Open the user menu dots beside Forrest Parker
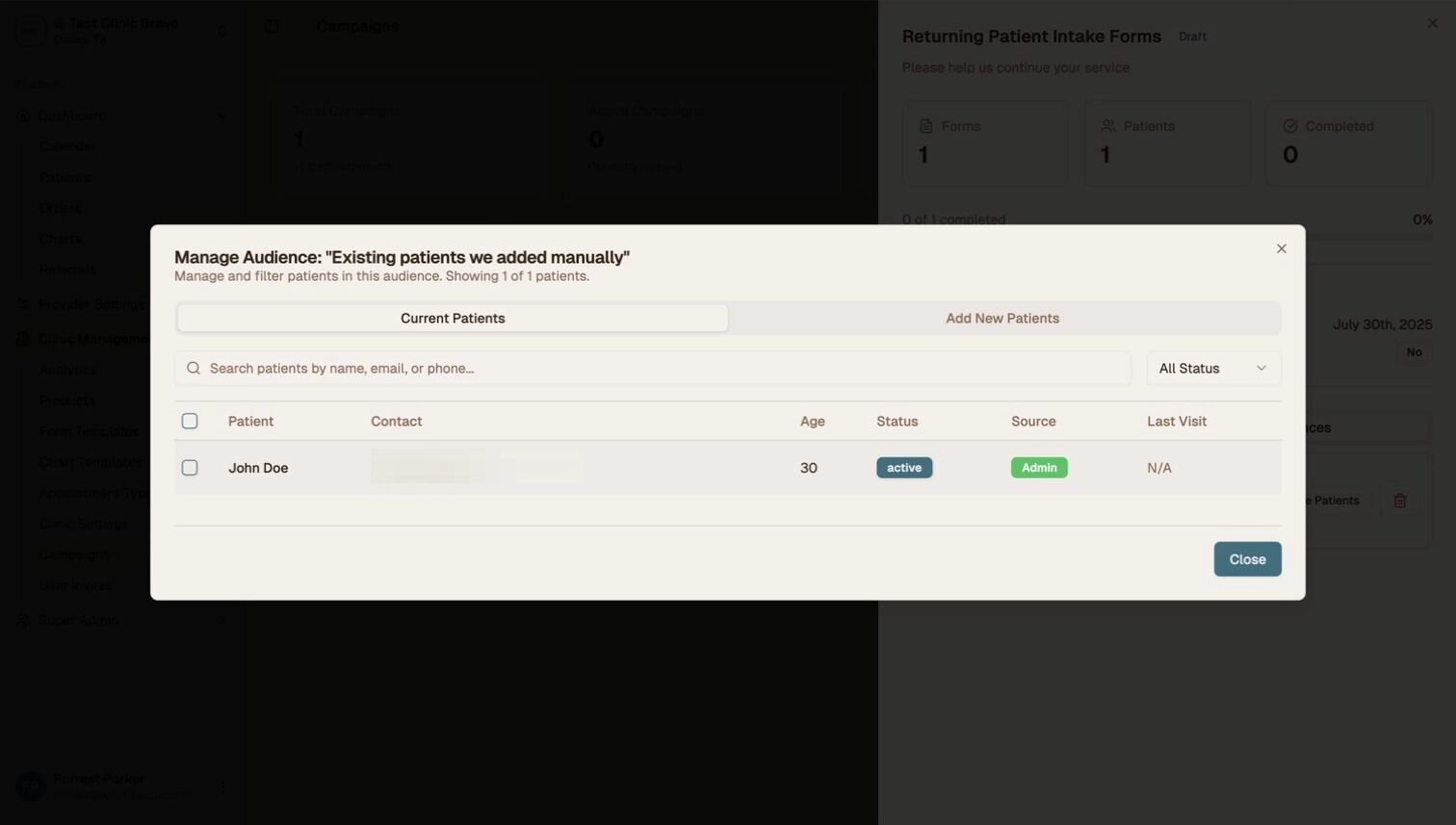Screen dimensions: 1456x825 [222, 786]
